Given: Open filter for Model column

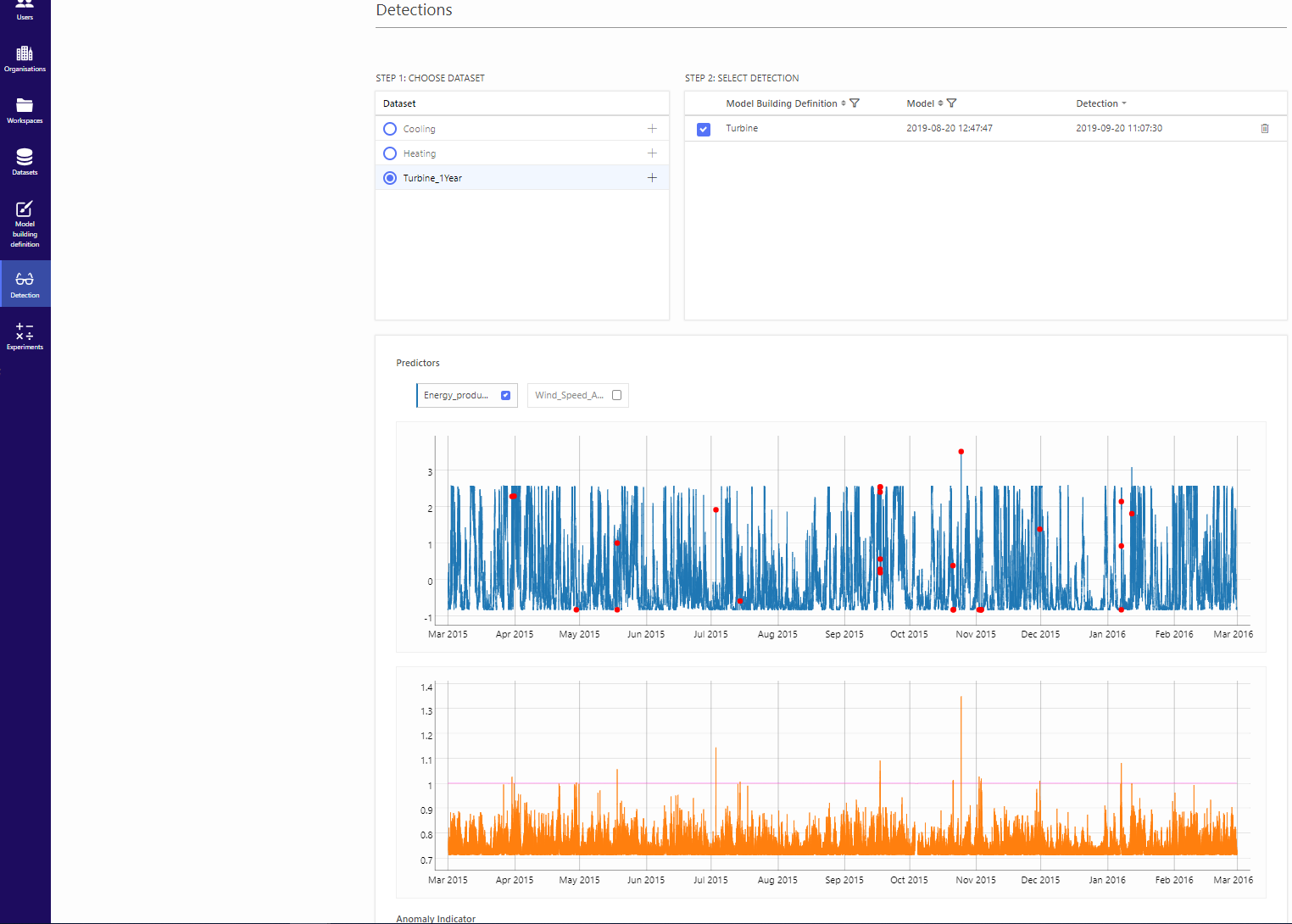Looking at the screenshot, I should [951, 103].
